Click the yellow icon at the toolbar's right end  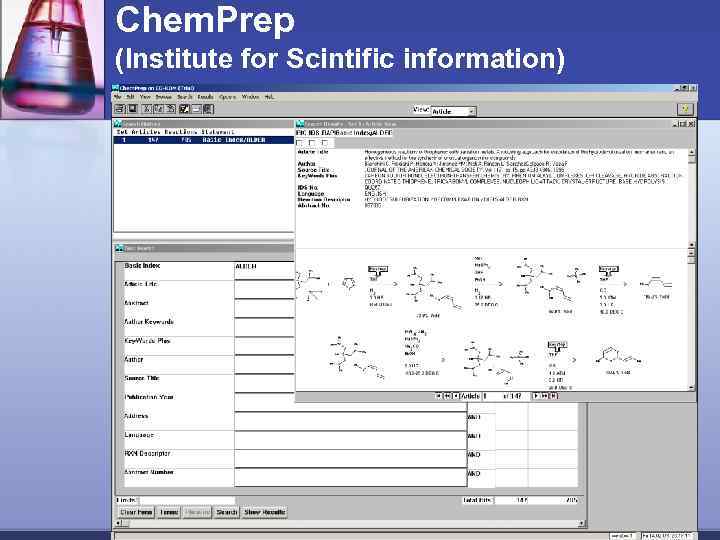(x=685, y=109)
